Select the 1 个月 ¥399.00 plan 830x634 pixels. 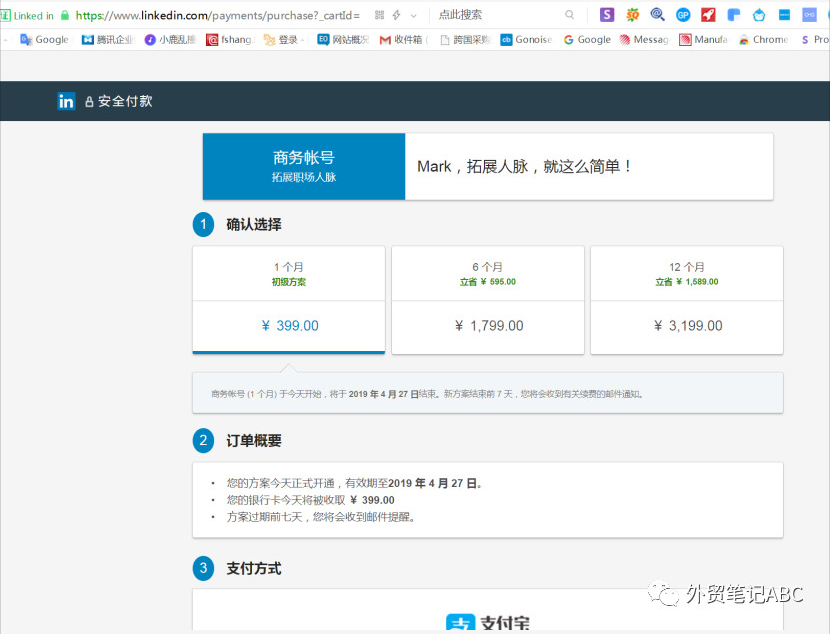click(288, 300)
